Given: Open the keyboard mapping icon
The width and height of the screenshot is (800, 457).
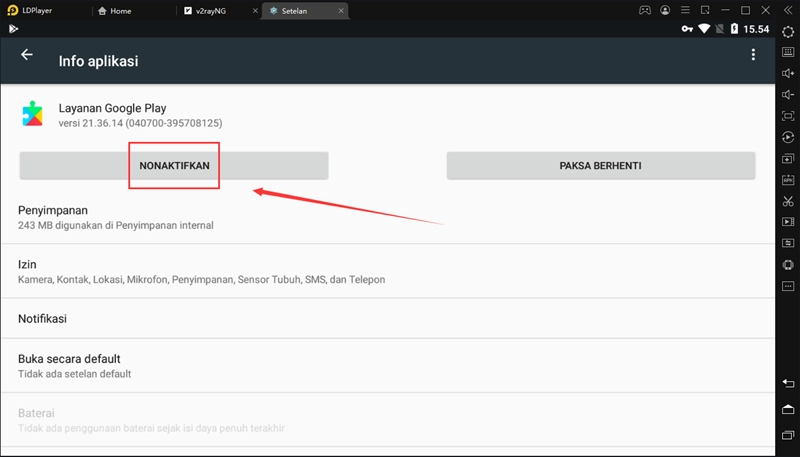Looking at the screenshot, I should [788, 52].
